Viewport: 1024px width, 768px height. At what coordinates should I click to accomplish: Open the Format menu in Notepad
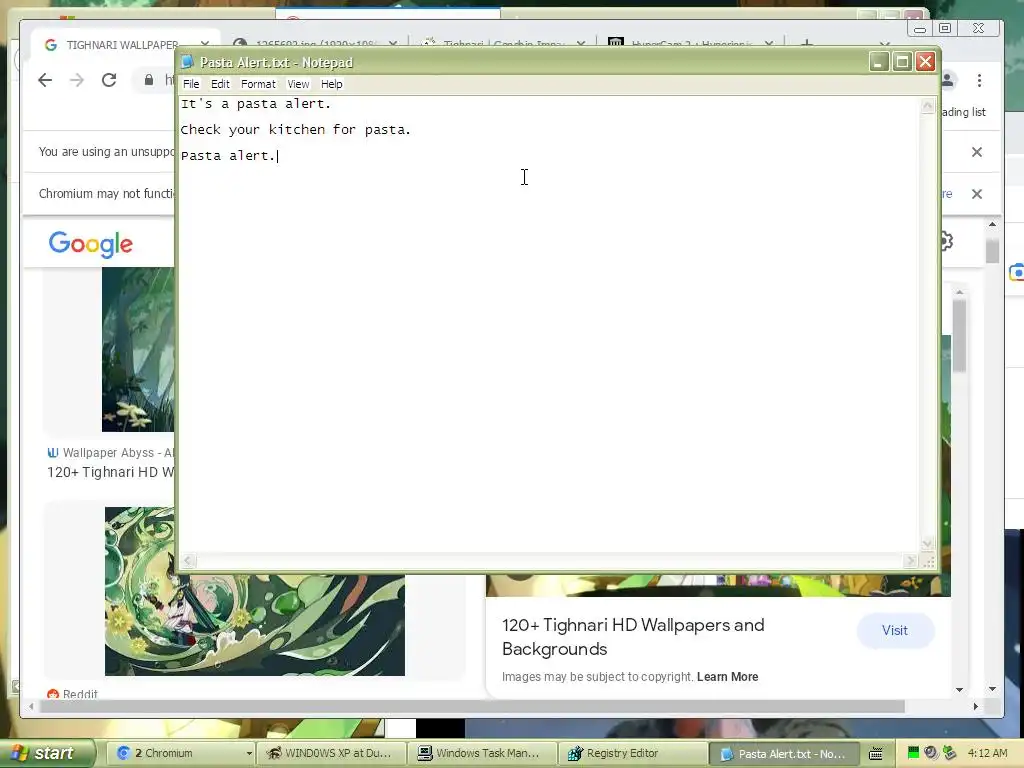tap(258, 84)
